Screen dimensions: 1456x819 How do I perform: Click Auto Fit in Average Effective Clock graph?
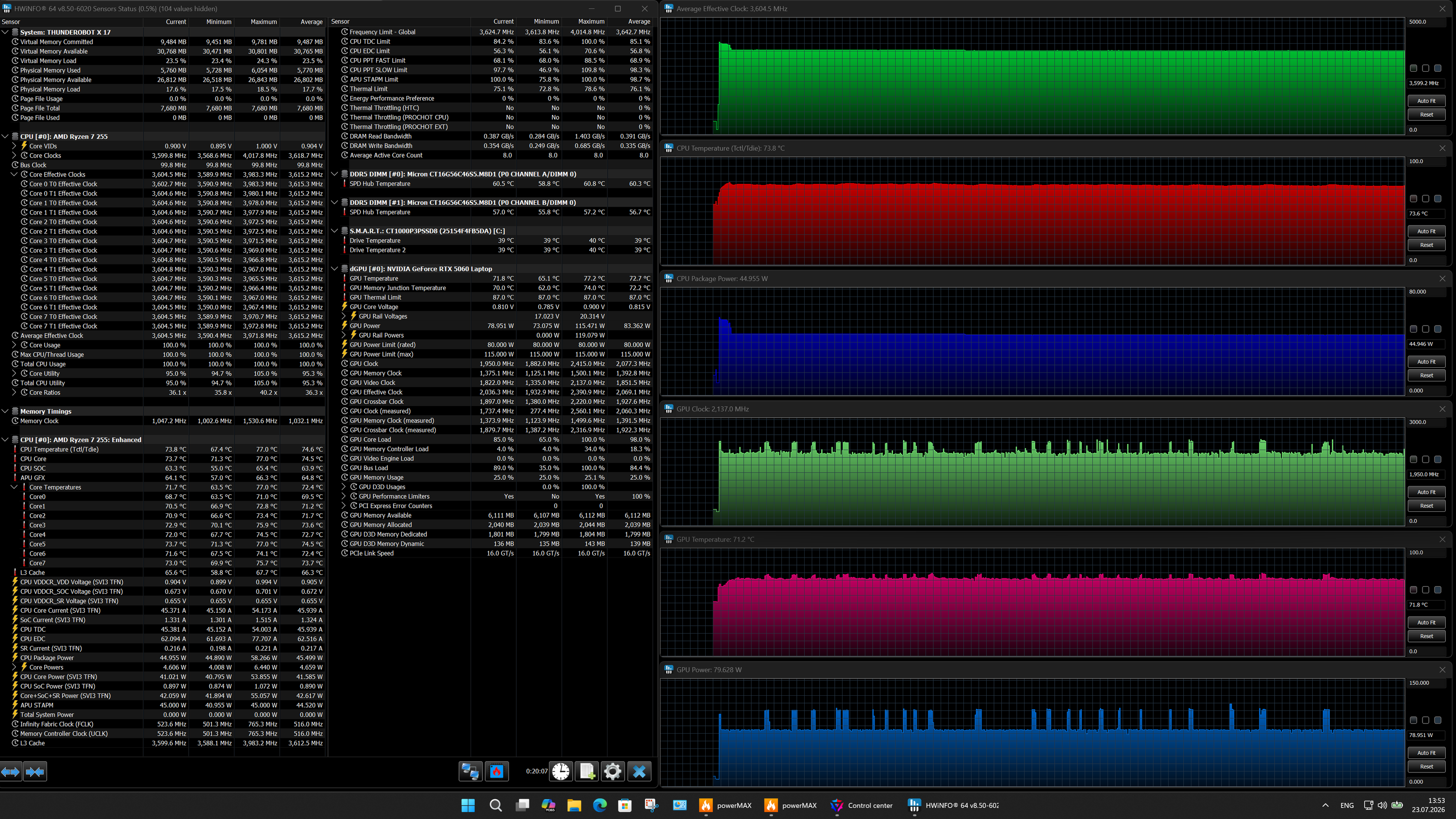pos(1426,101)
